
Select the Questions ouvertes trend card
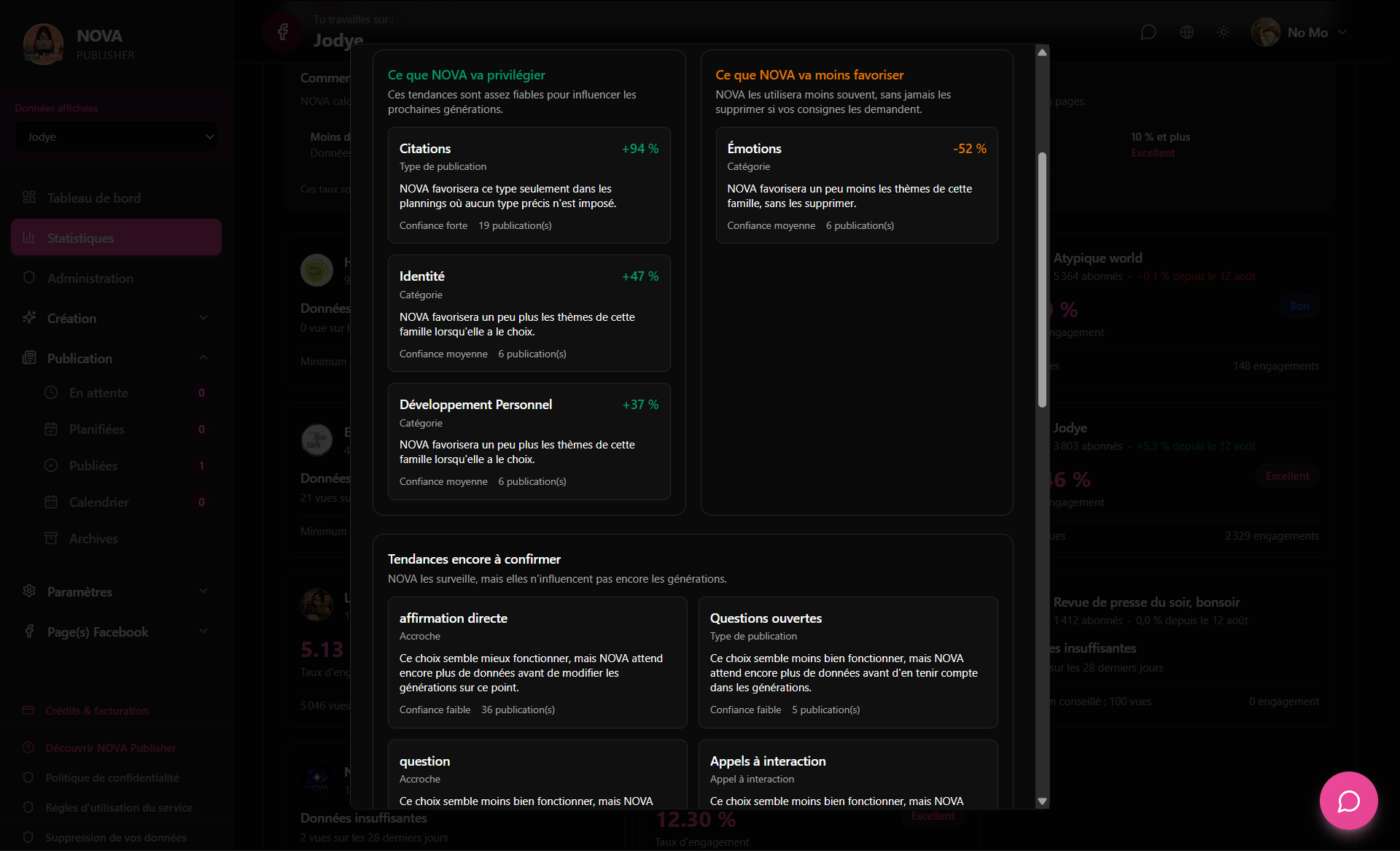(x=848, y=662)
